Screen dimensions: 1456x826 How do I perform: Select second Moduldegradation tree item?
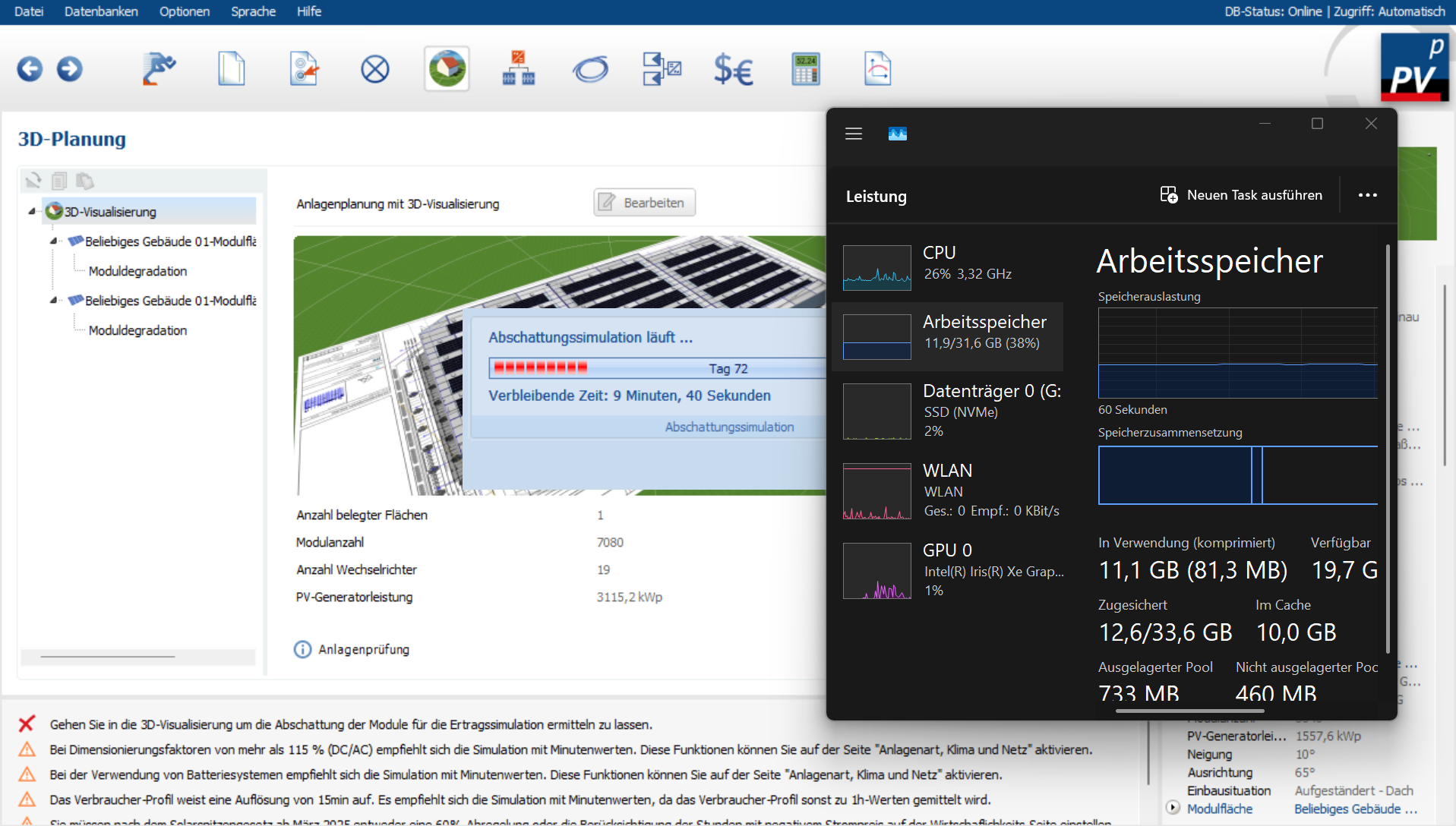[x=137, y=330]
